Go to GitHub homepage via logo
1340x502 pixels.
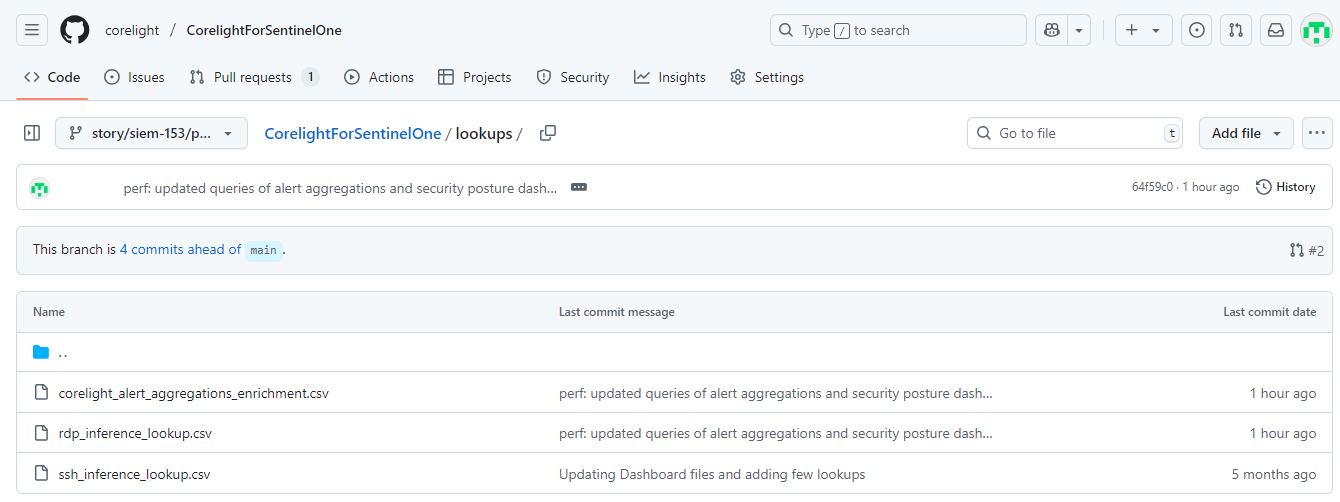point(75,30)
